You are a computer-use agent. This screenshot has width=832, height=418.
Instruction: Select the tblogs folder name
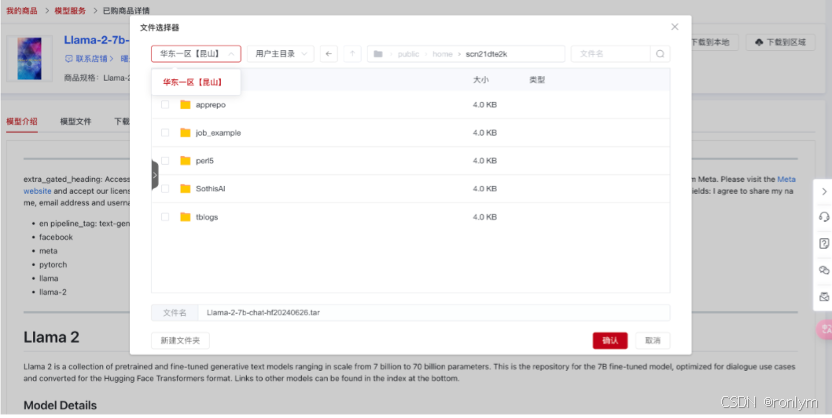coord(207,216)
